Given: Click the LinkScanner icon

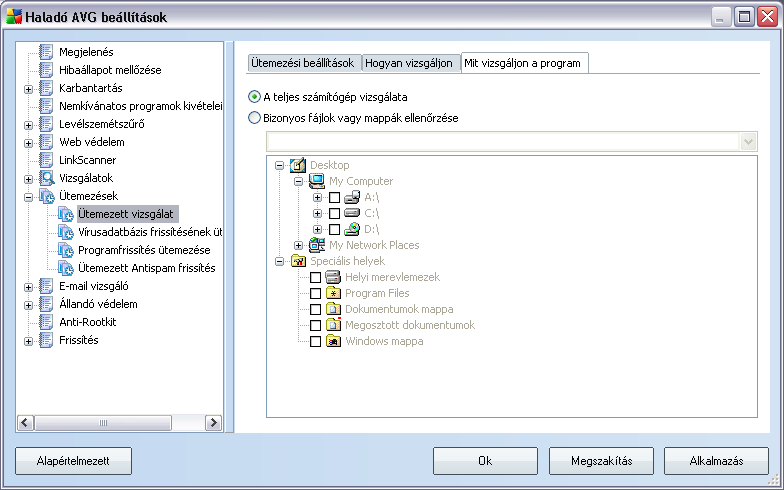Looking at the screenshot, I should point(46,160).
